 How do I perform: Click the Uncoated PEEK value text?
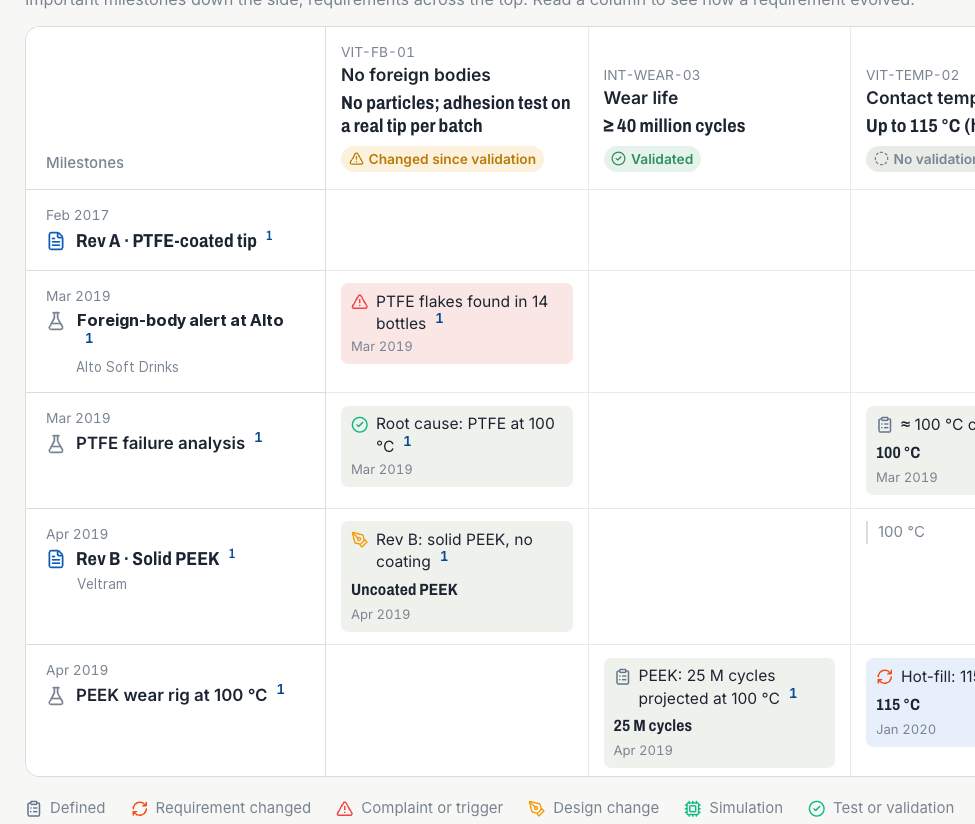coord(404,590)
